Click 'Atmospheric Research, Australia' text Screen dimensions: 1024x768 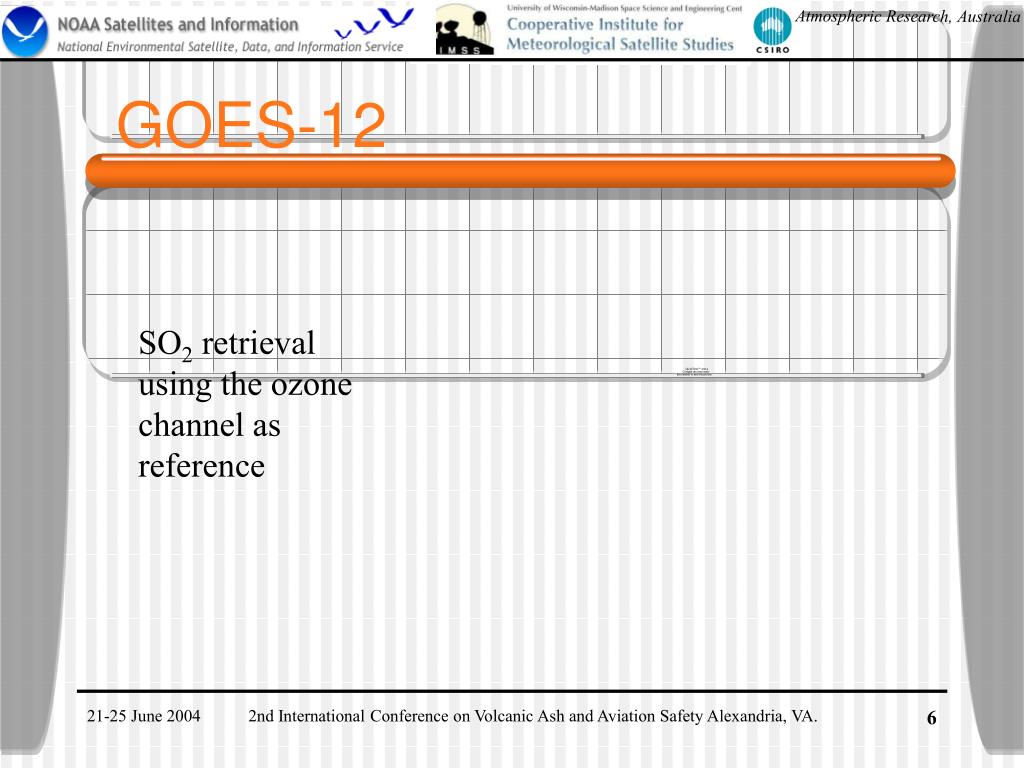tap(908, 16)
